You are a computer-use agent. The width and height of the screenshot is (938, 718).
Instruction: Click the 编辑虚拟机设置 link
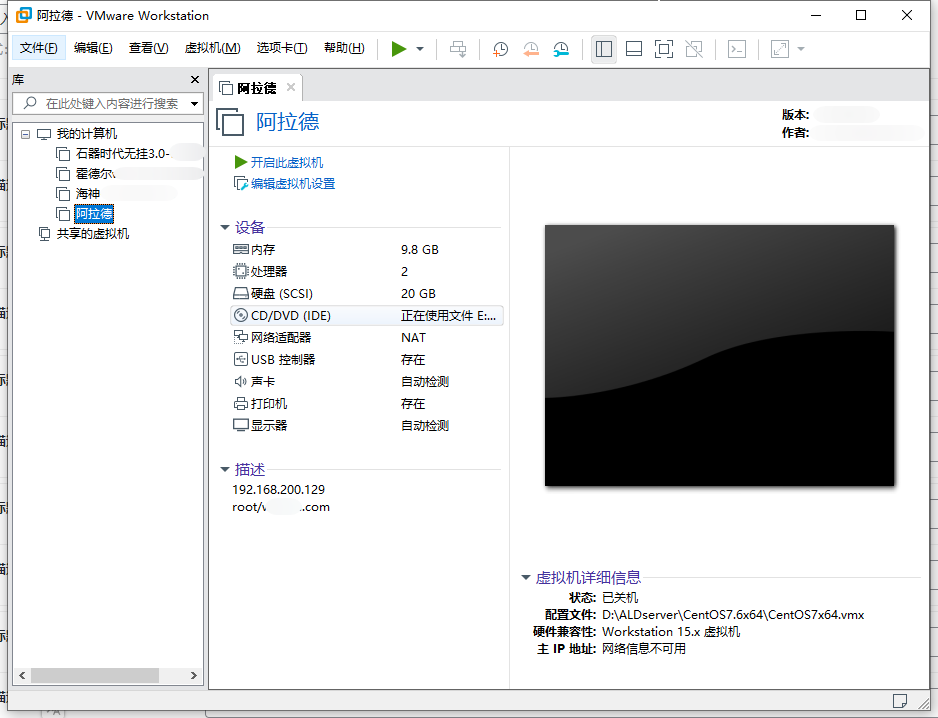click(x=293, y=184)
